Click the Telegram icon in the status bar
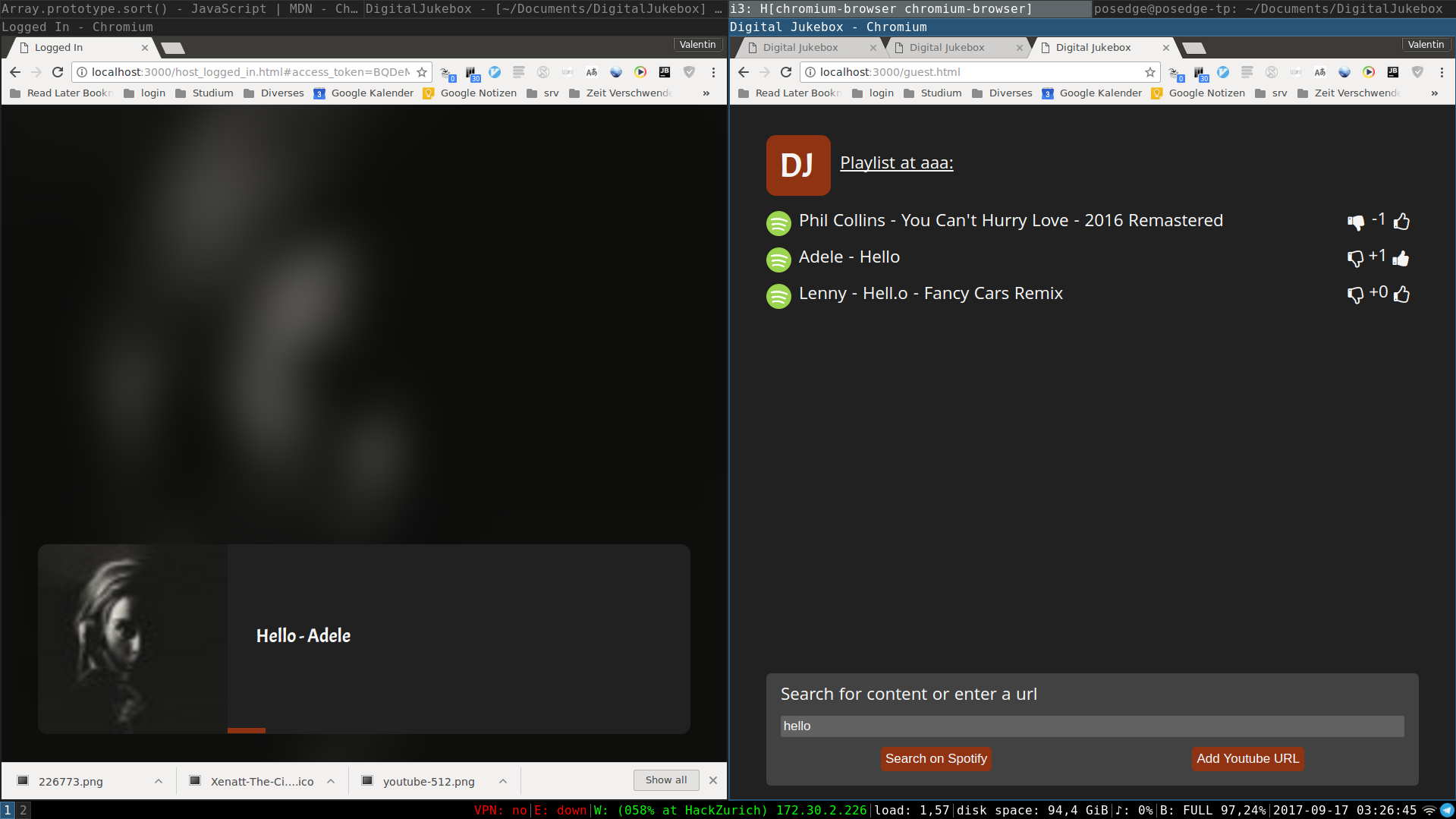1456x819 pixels. coord(1448,810)
